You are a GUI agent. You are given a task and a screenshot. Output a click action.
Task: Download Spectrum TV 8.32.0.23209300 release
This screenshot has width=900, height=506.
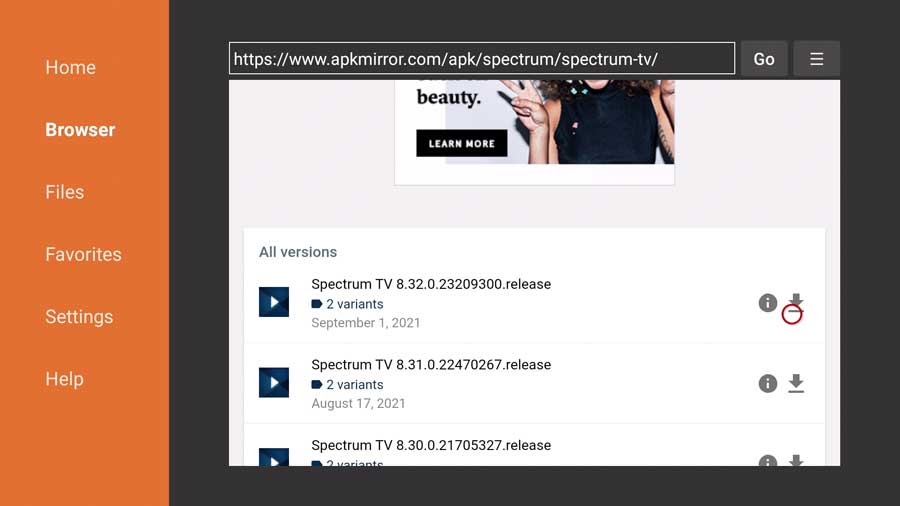click(796, 302)
